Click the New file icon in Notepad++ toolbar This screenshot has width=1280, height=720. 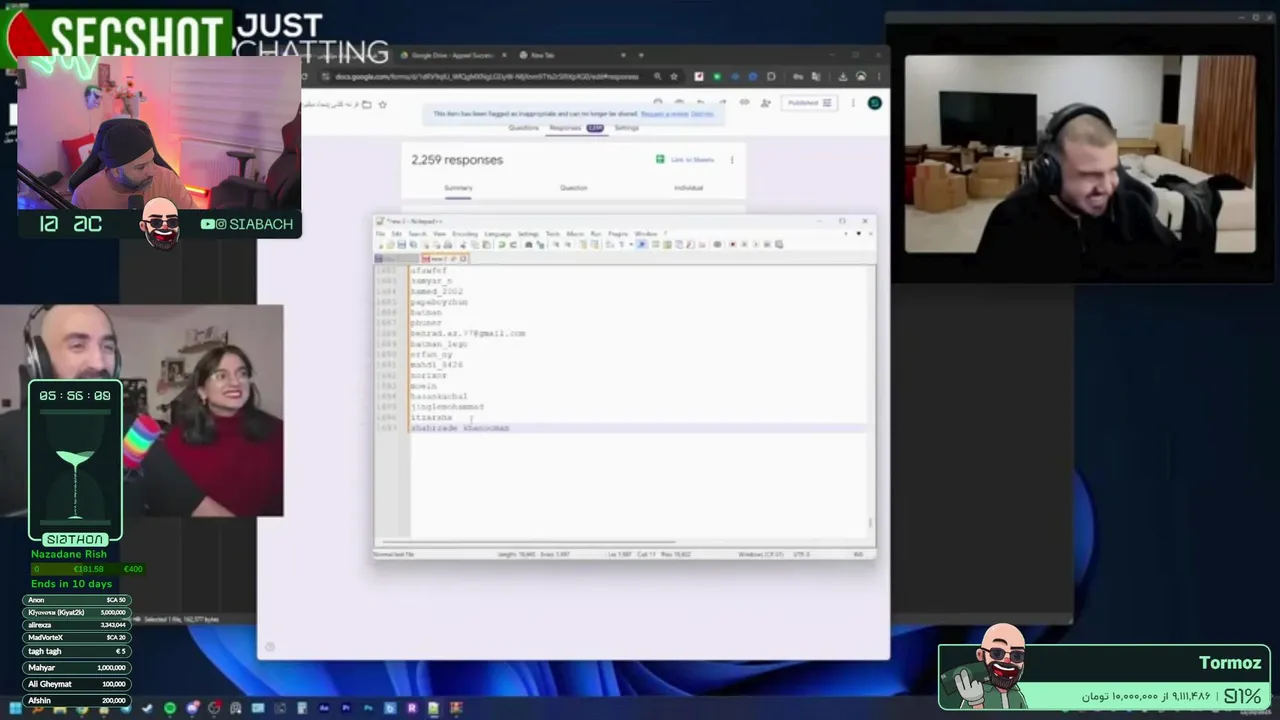coord(381,244)
